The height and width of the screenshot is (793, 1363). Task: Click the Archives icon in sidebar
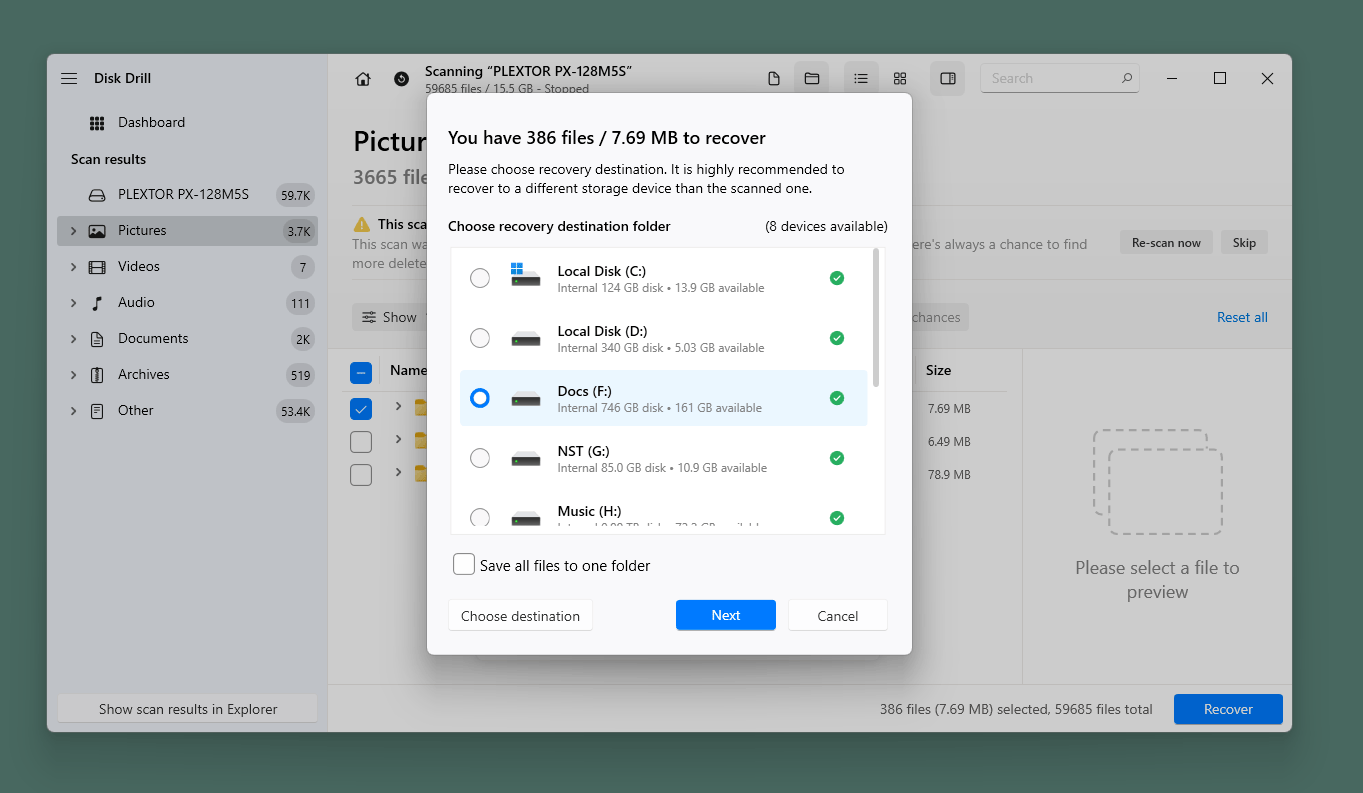point(97,375)
